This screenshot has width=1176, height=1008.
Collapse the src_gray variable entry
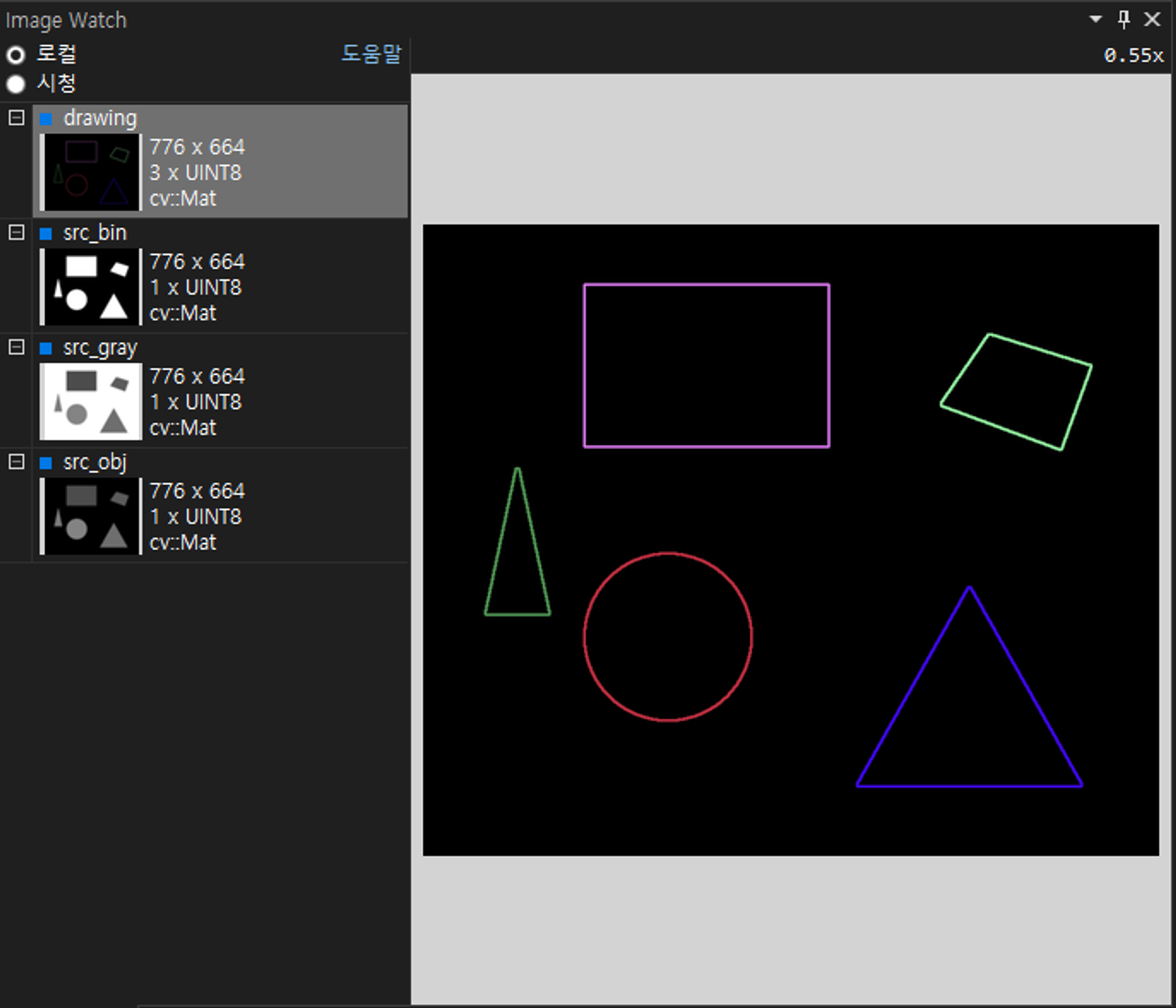[x=17, y=347]
